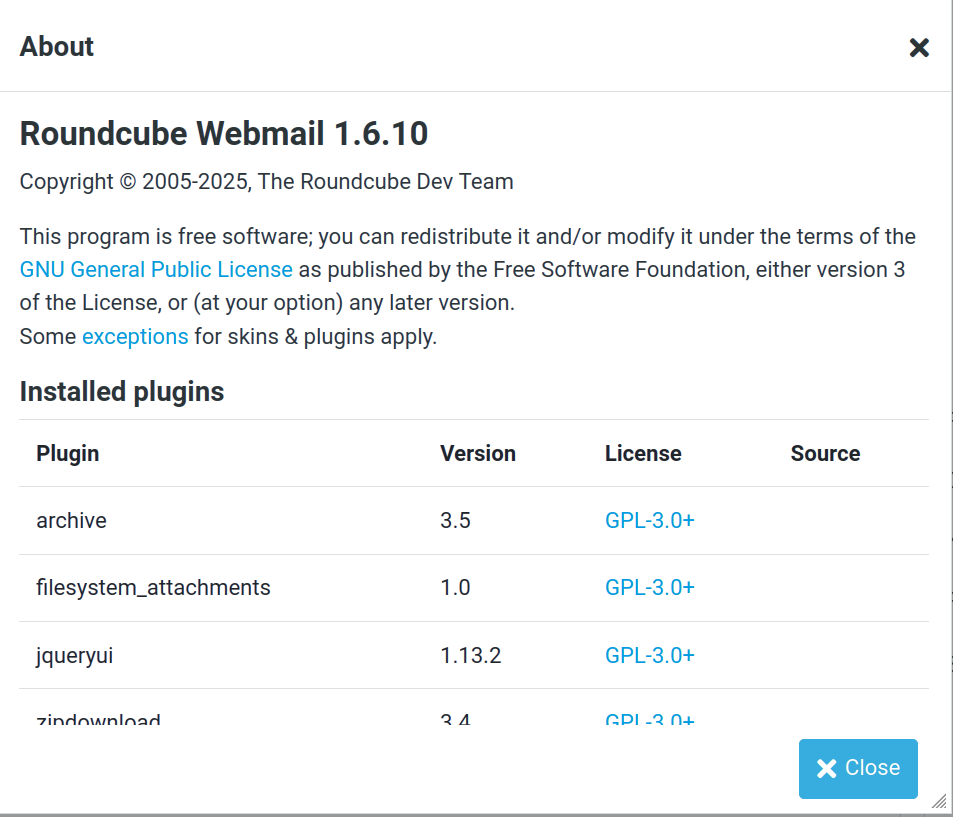Open GPL-3.0+ license for zipdownload plugin
This screenshot has height=817, width=953.
pyautogui.click(x=649, y=720)
